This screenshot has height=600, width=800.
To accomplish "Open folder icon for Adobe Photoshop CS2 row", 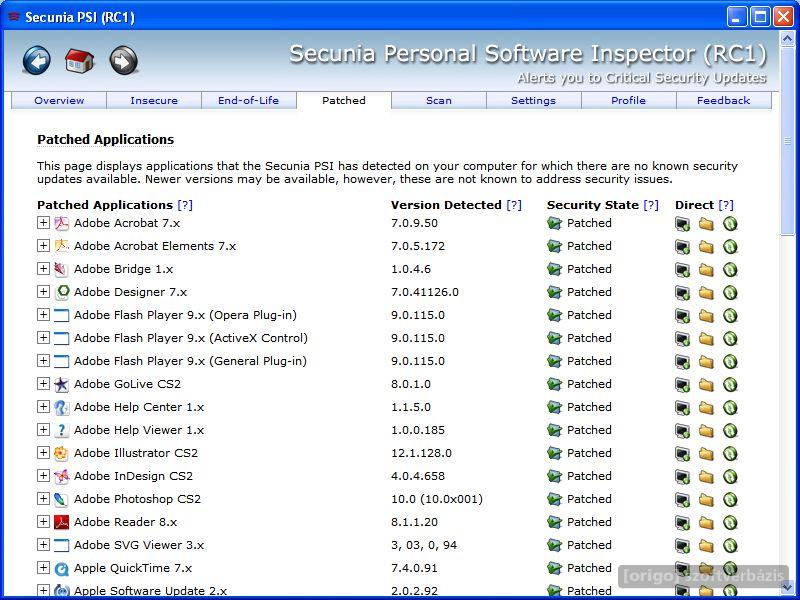I will coord(706,499).
